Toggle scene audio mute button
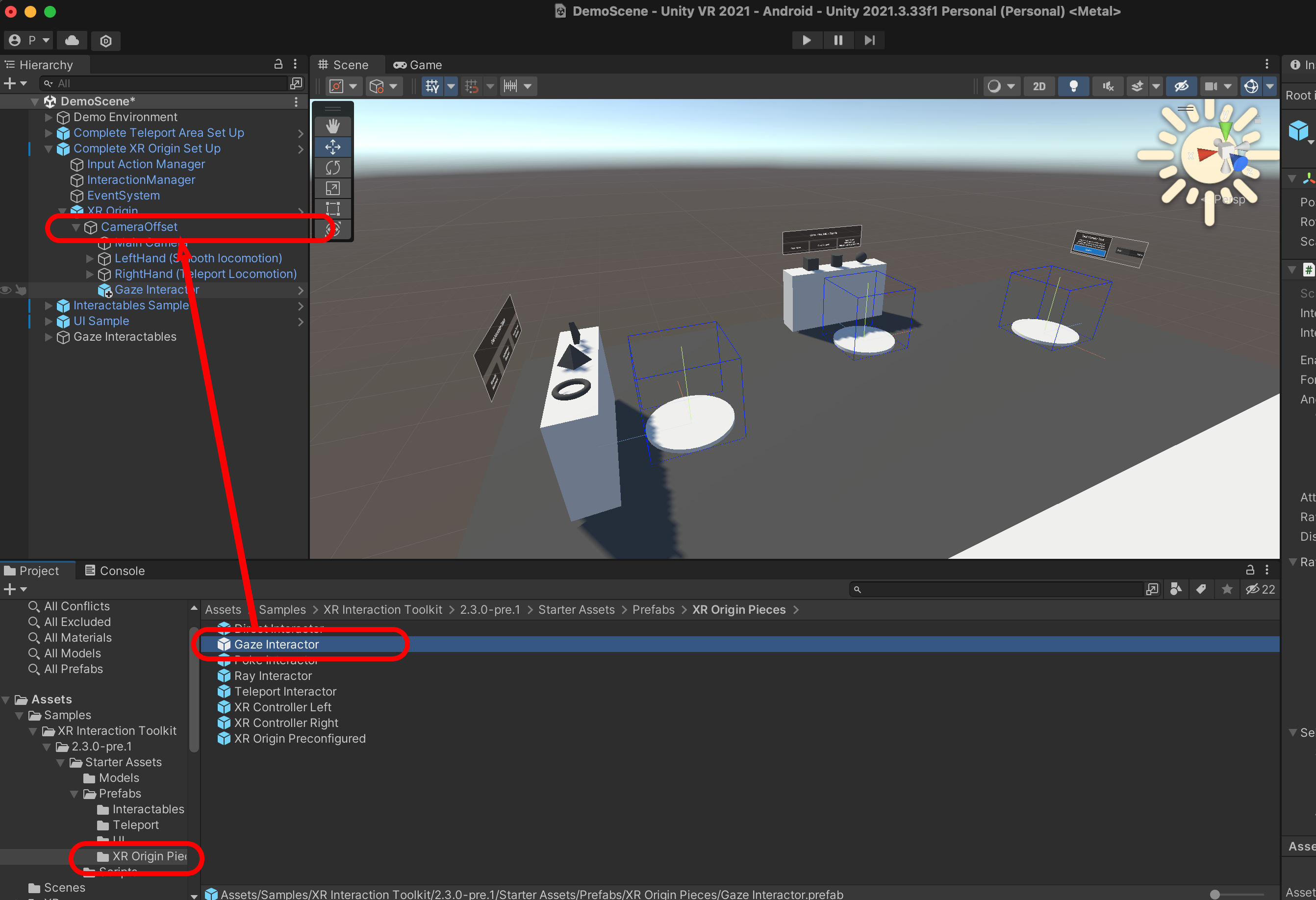Viewport: 1316px width, 900px height. point(1108,86)
